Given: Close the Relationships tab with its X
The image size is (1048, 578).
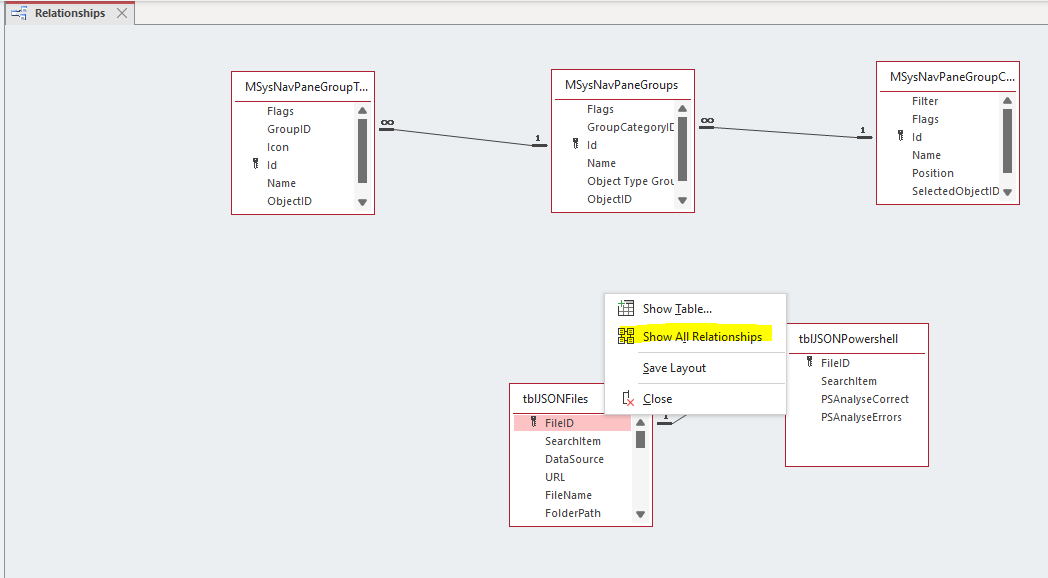Looking at the screenshot, I should pos(122,13).
